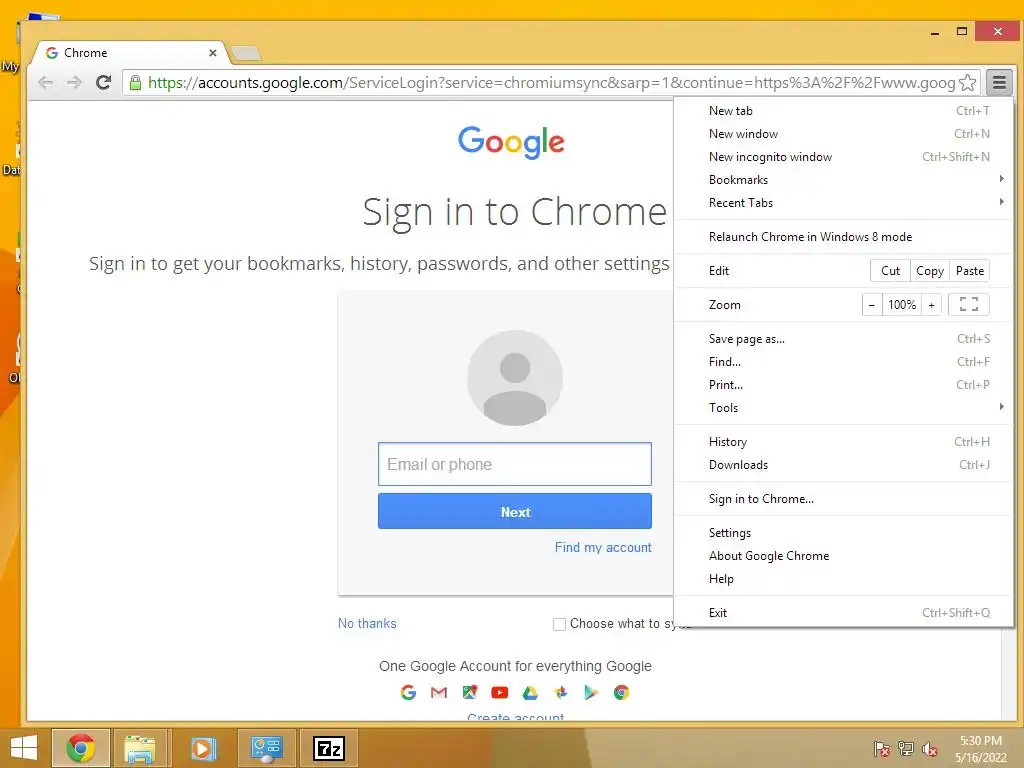Click the Paste button in Edit row
Viewport: 1024px width, 768px height.
pyautogui.click(x=970, y=271)
